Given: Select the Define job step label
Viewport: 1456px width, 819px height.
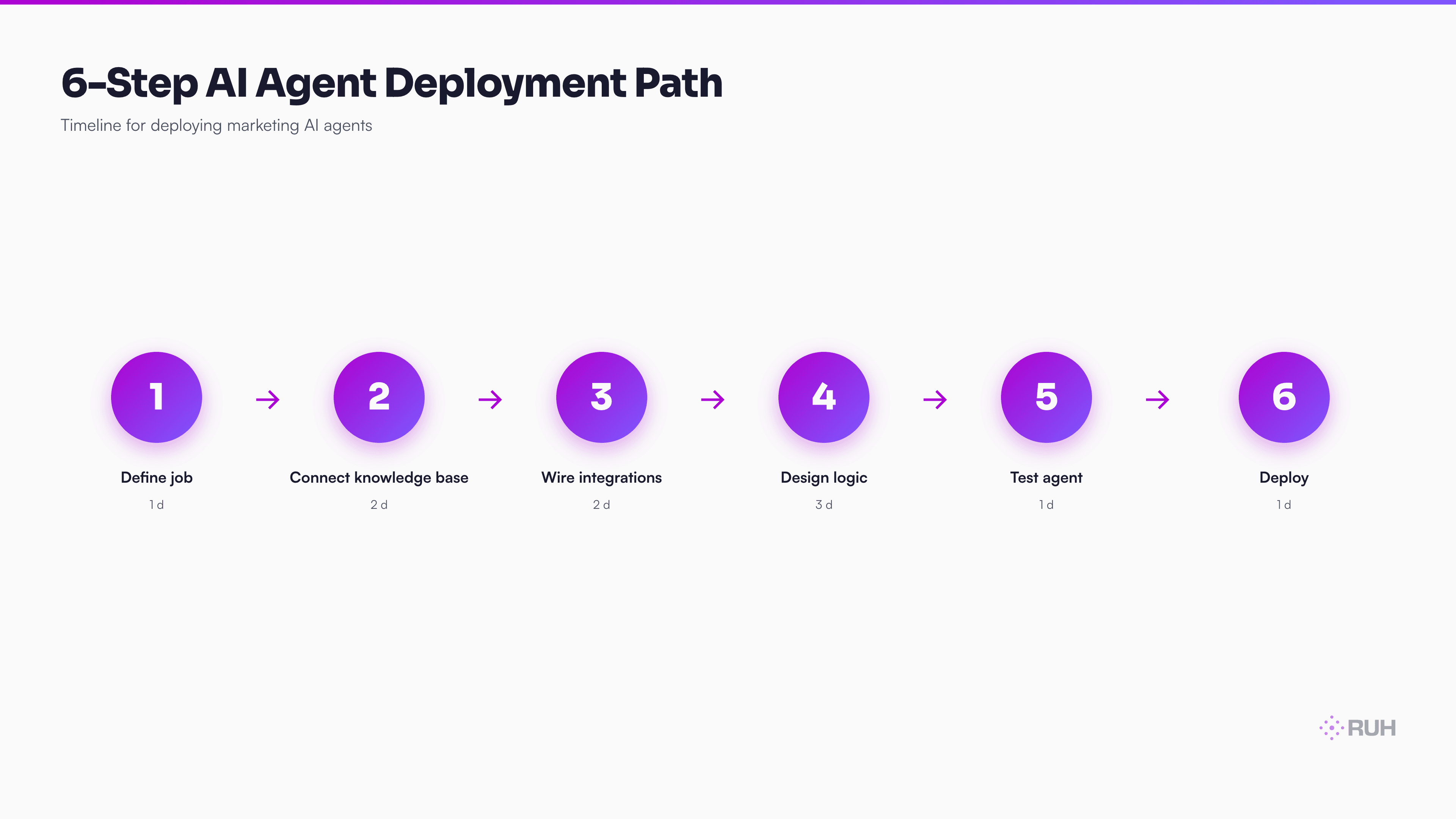Looking at the screenshot, I should 157,477.
